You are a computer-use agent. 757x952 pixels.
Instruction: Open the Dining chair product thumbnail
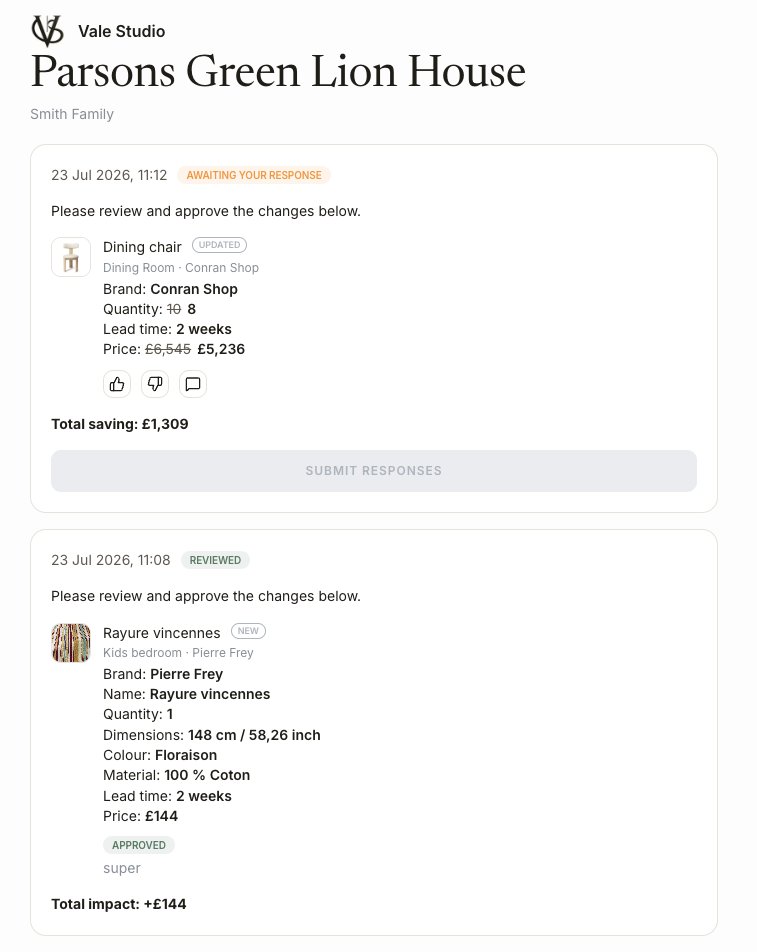(71, 257)
